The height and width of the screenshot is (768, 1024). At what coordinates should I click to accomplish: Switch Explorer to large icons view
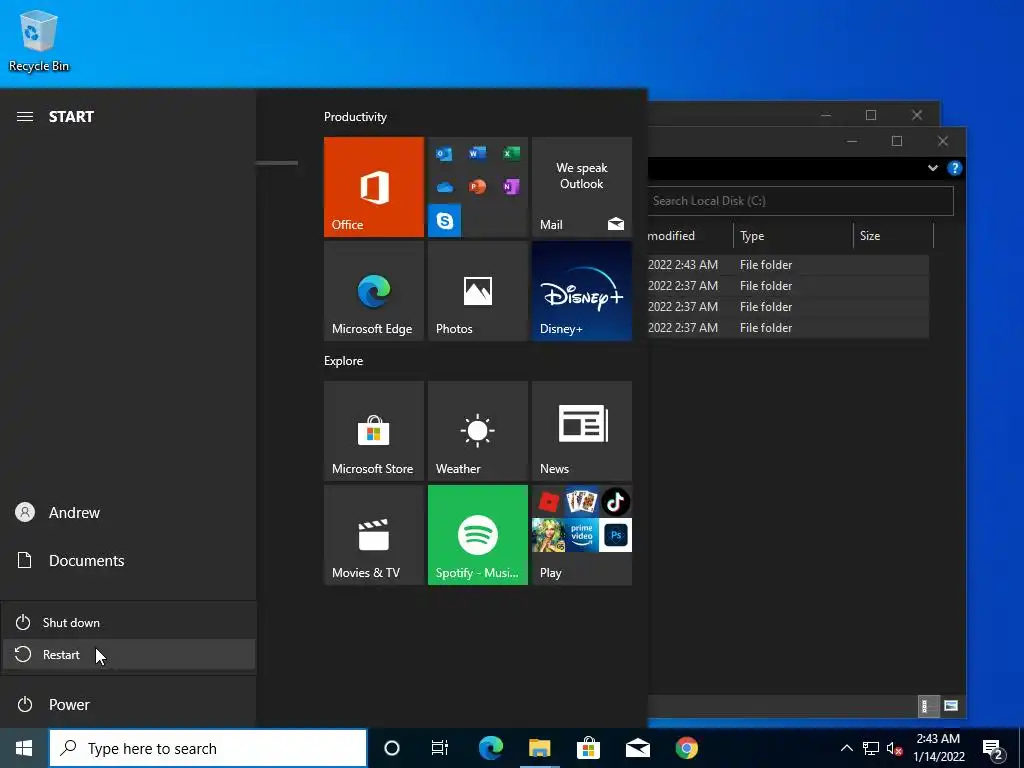pyautogui.click(x=951, y=705)
